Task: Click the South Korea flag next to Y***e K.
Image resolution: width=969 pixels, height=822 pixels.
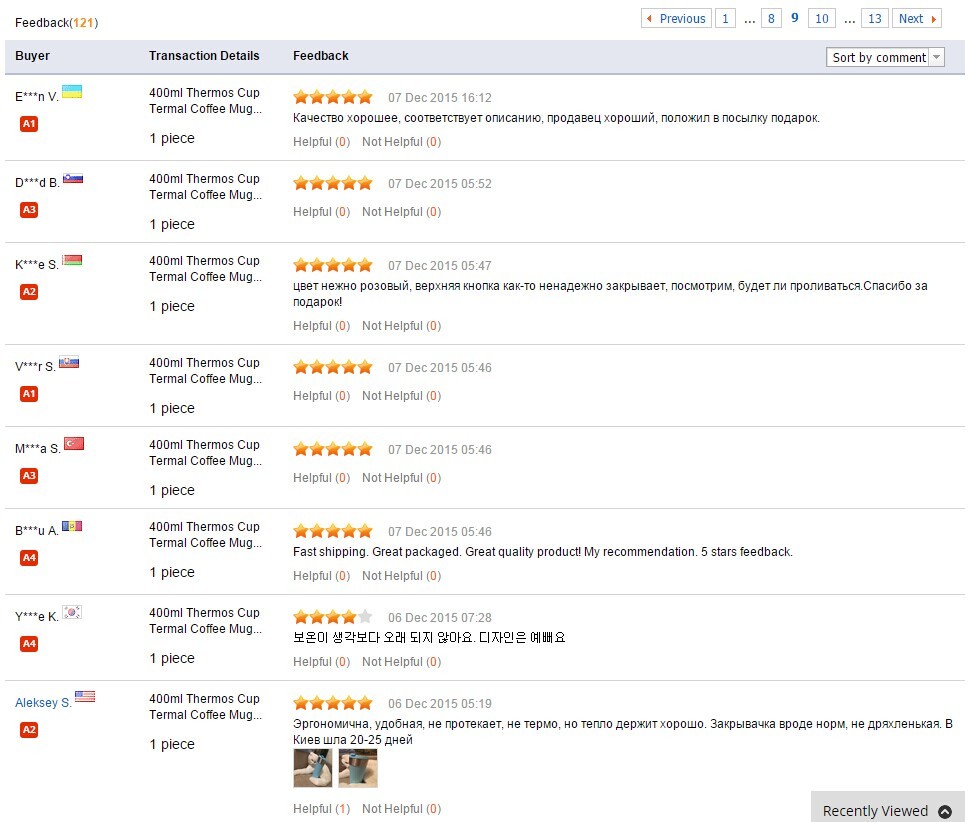Action: click(72, 612)
